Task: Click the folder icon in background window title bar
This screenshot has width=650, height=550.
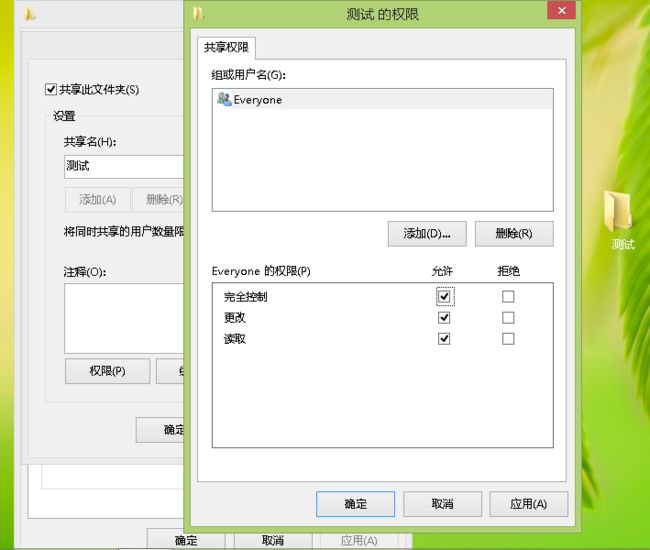Action: (29, 15)
